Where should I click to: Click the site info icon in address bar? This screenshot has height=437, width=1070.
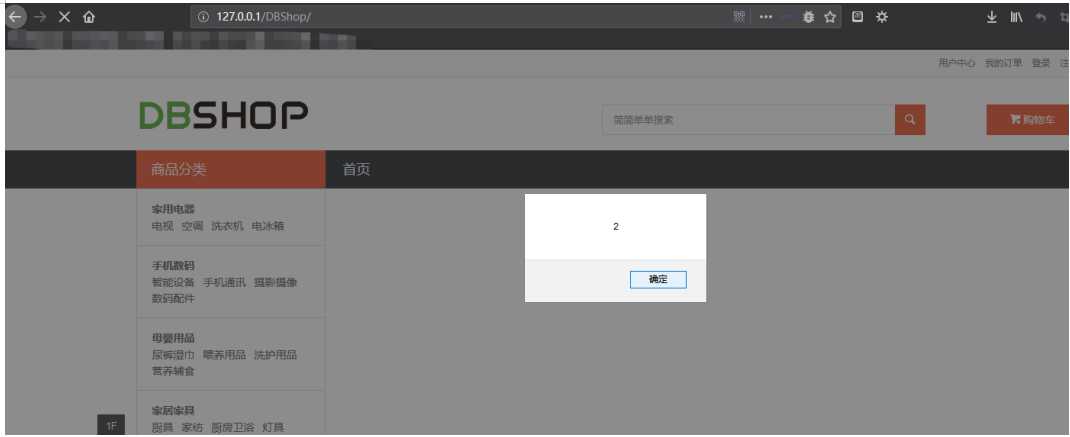pyautogui.click(x=203, y=18)
